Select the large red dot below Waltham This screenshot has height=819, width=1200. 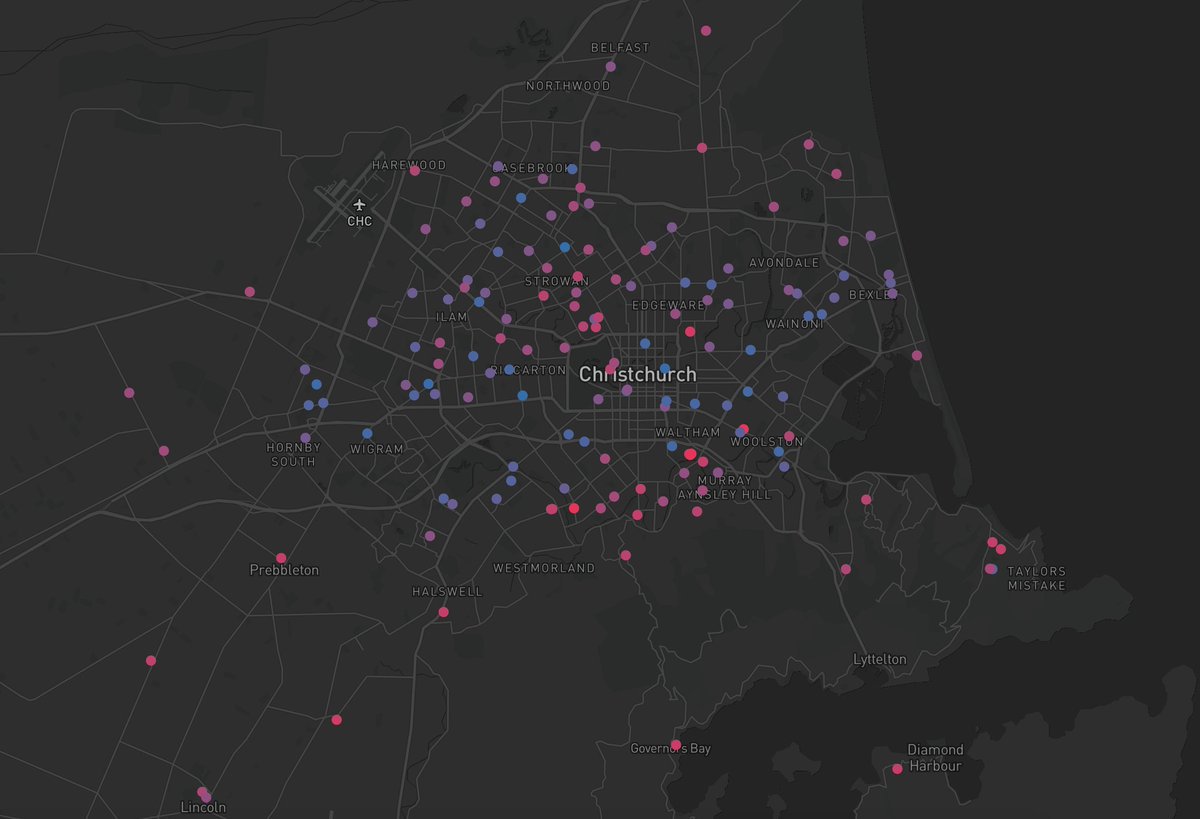click(x=690, y=455)
